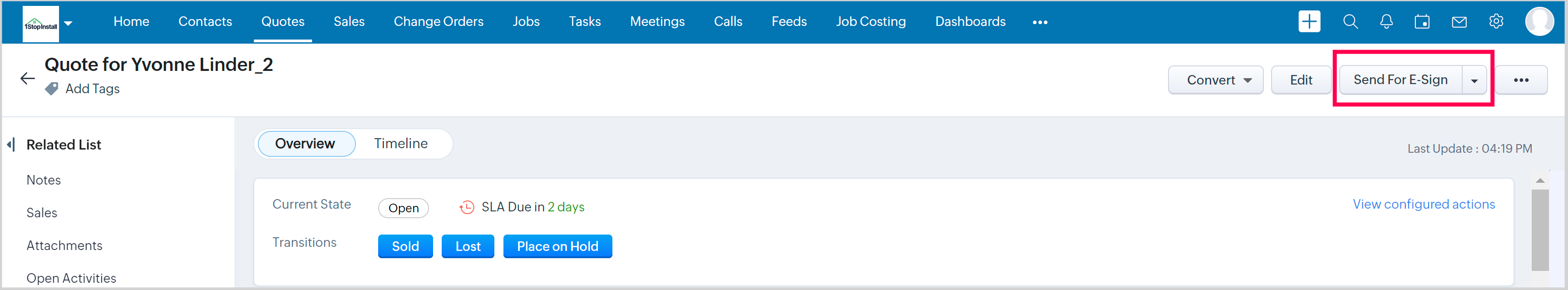The height and width of the screenshot is (290, 1568).
Task: Expand the Convert dropdown button
Action: (x=1215, y=80)
